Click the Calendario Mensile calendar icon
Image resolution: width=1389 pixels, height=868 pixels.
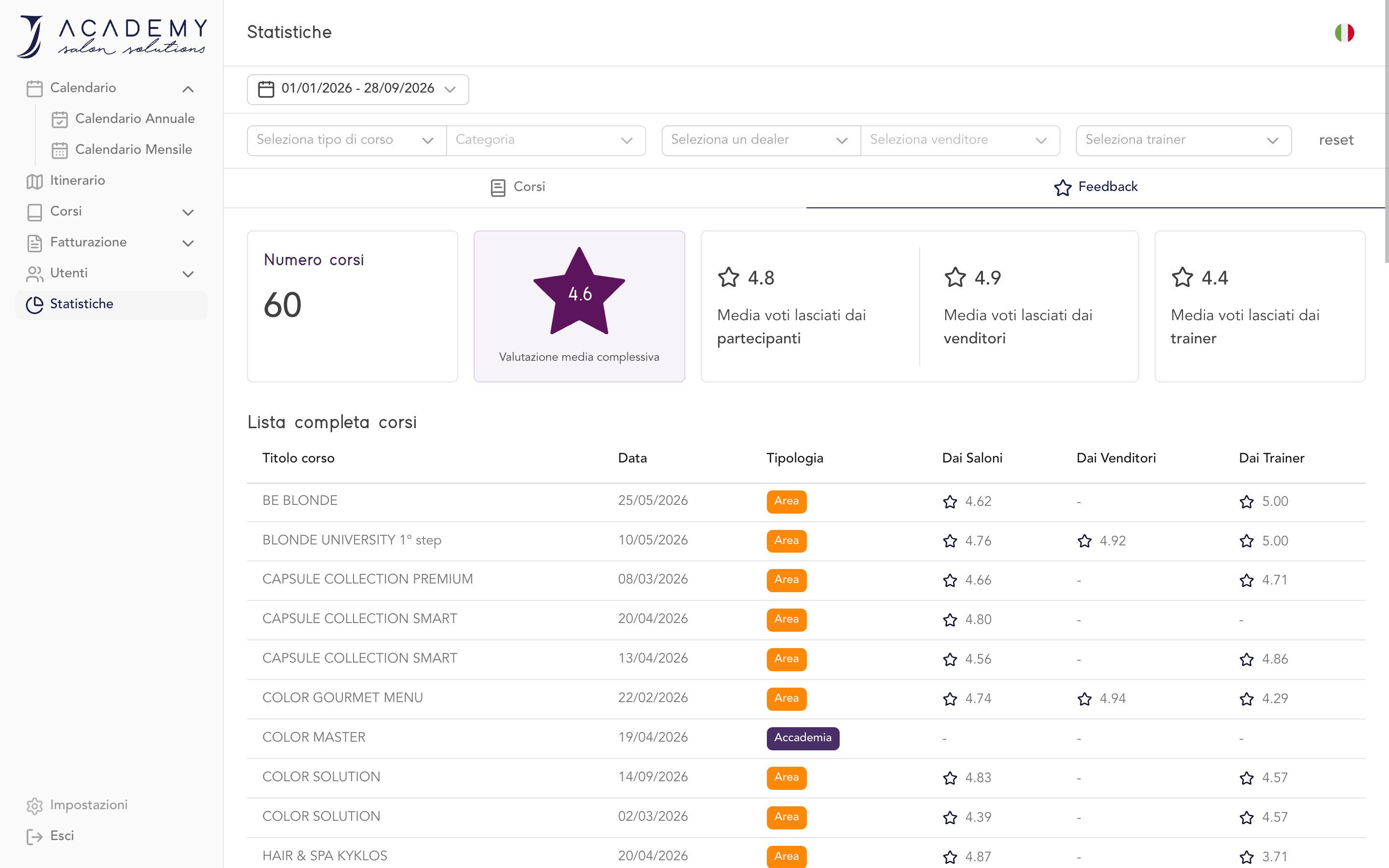click(60, 150)
